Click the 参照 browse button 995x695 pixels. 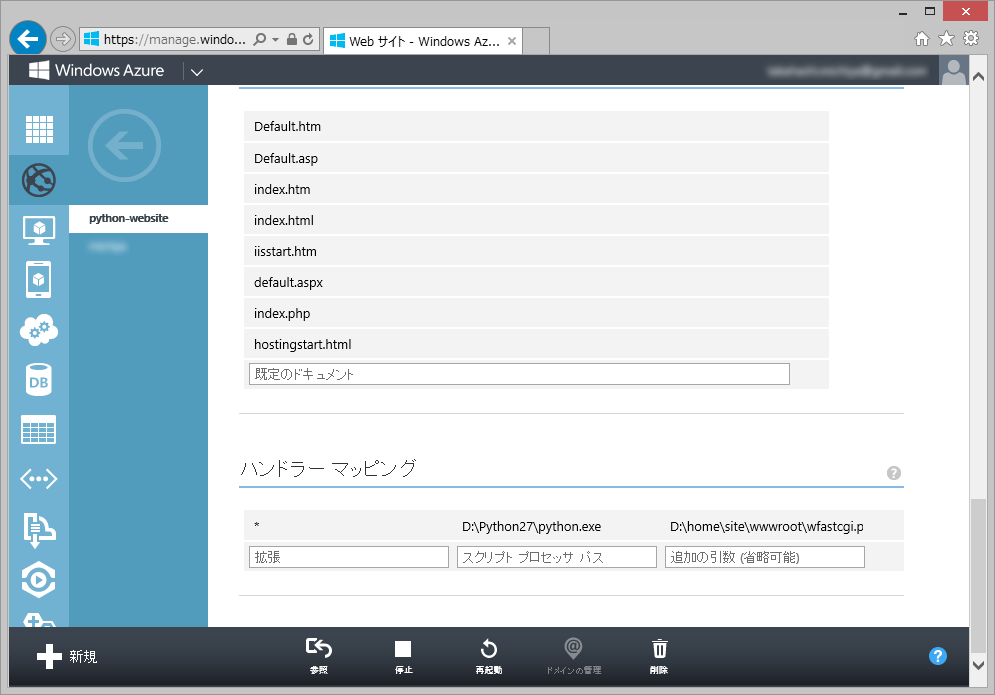[x=318, y=655]
